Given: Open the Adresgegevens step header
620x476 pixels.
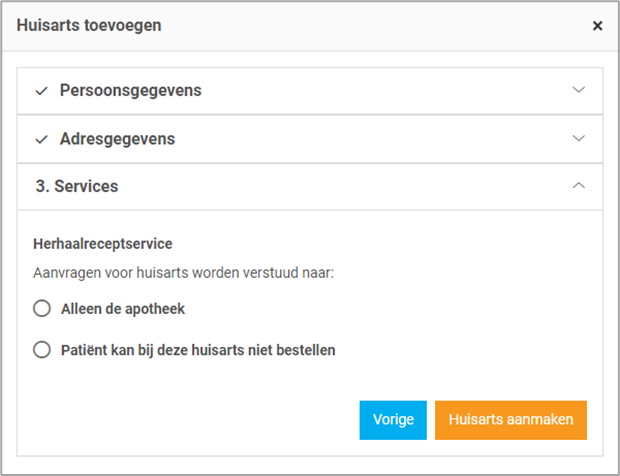Looking at the screenshot, I should [x=117, y=139].
